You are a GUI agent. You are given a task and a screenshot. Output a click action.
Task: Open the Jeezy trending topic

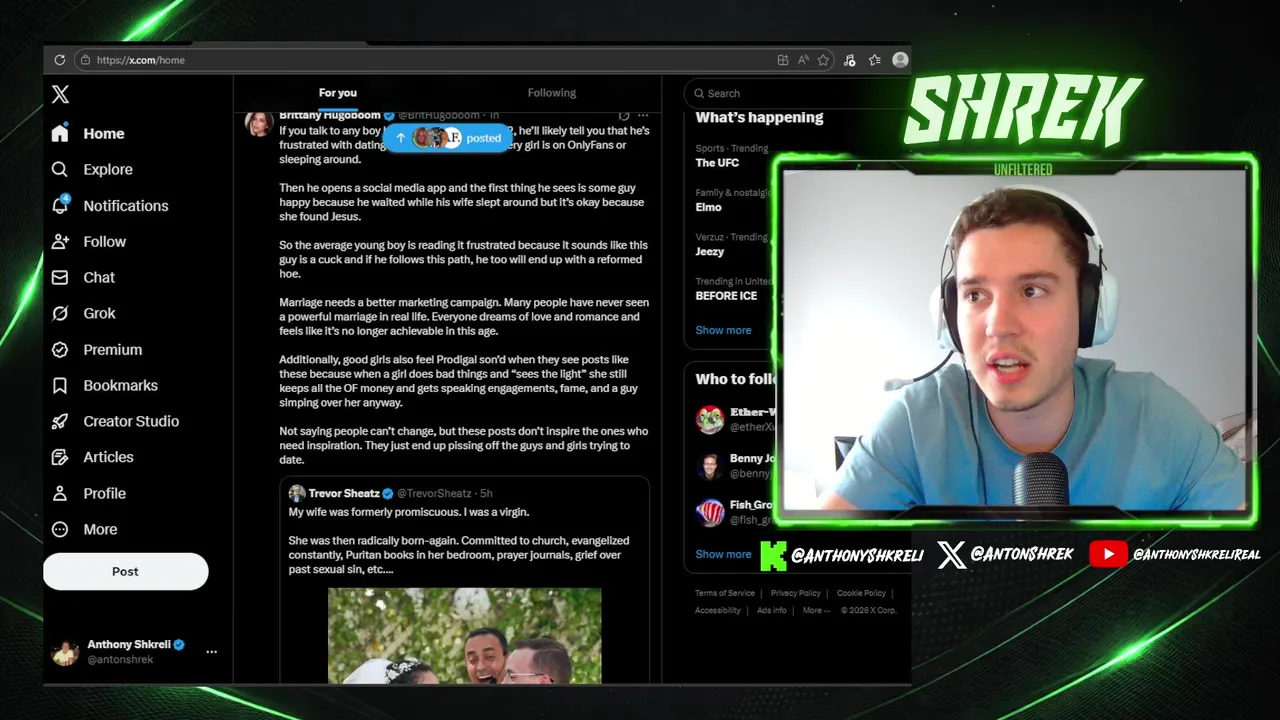[710, 252]
